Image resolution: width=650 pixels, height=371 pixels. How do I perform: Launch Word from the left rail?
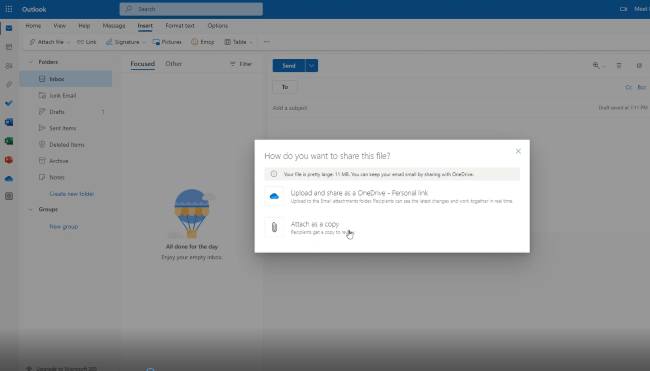[9, 122]
